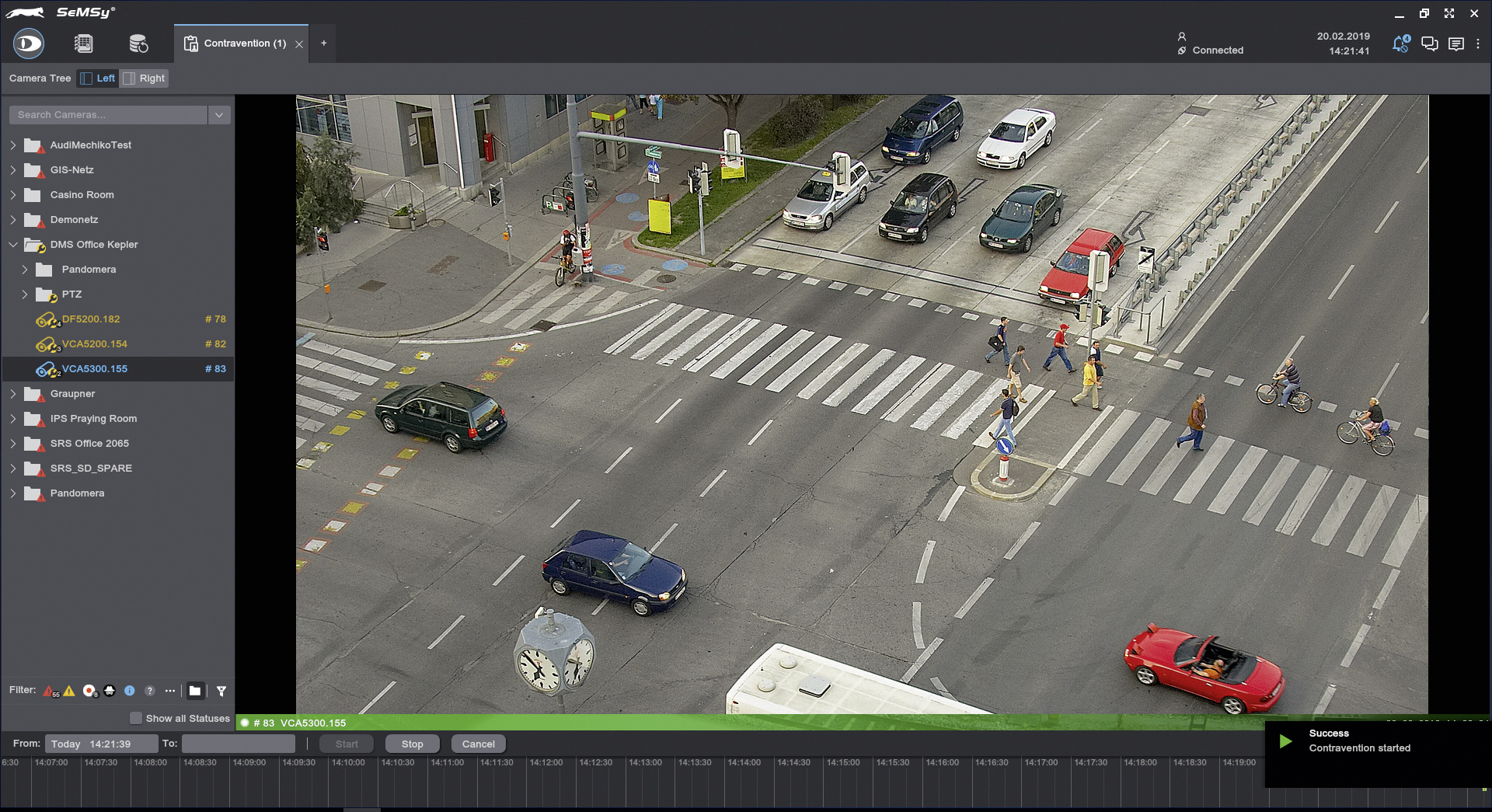Click the notebook journal icon
This screenshot has height=812, width=1492.
[83, 44]
